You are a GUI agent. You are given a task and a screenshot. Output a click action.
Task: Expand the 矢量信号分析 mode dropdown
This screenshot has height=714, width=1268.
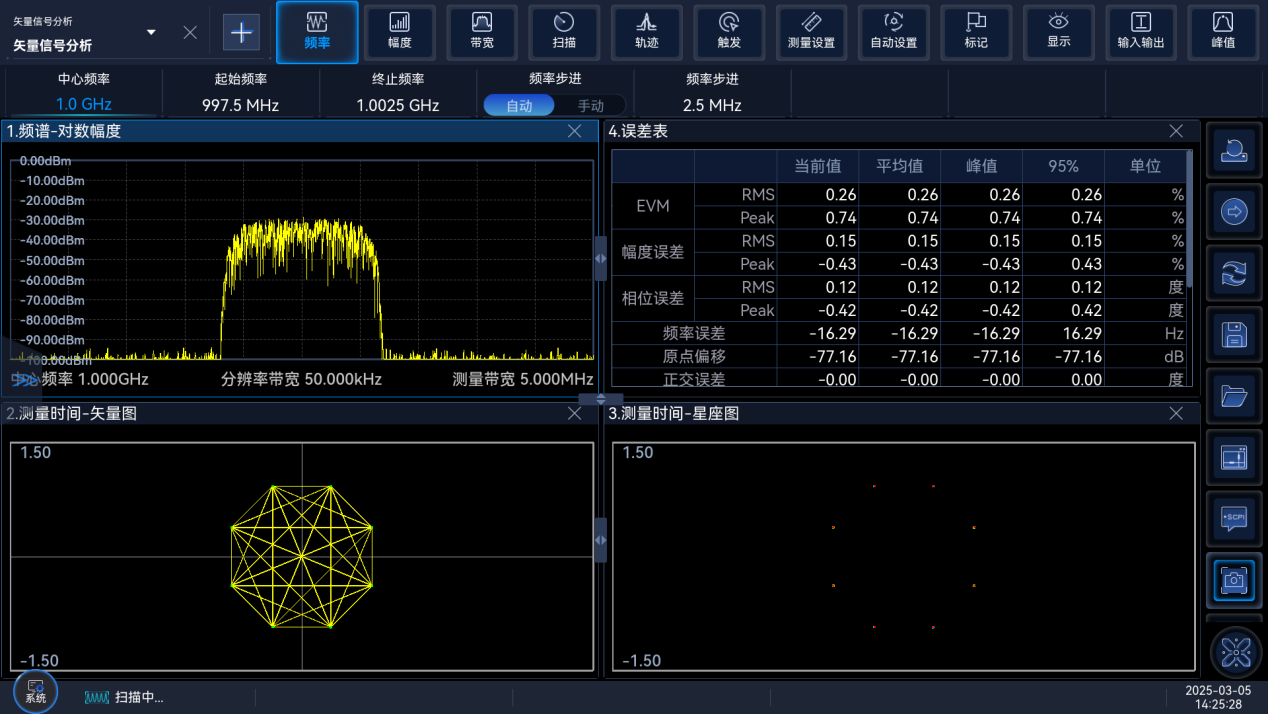(151, 32)
